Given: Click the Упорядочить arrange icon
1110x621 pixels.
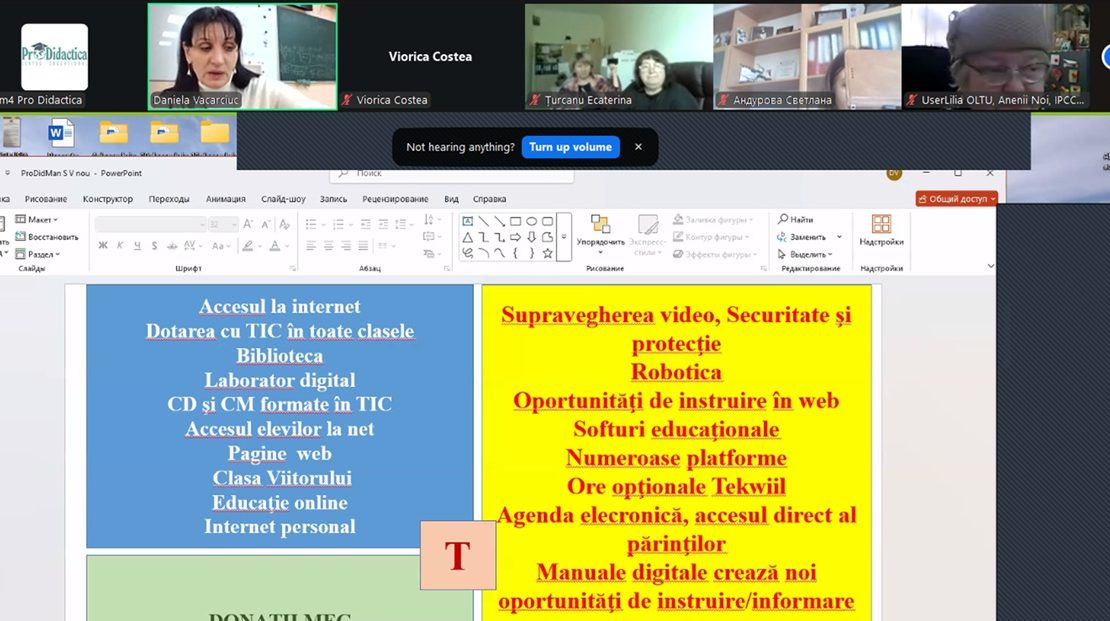Looking at the screenshot, I should [600, 230].
